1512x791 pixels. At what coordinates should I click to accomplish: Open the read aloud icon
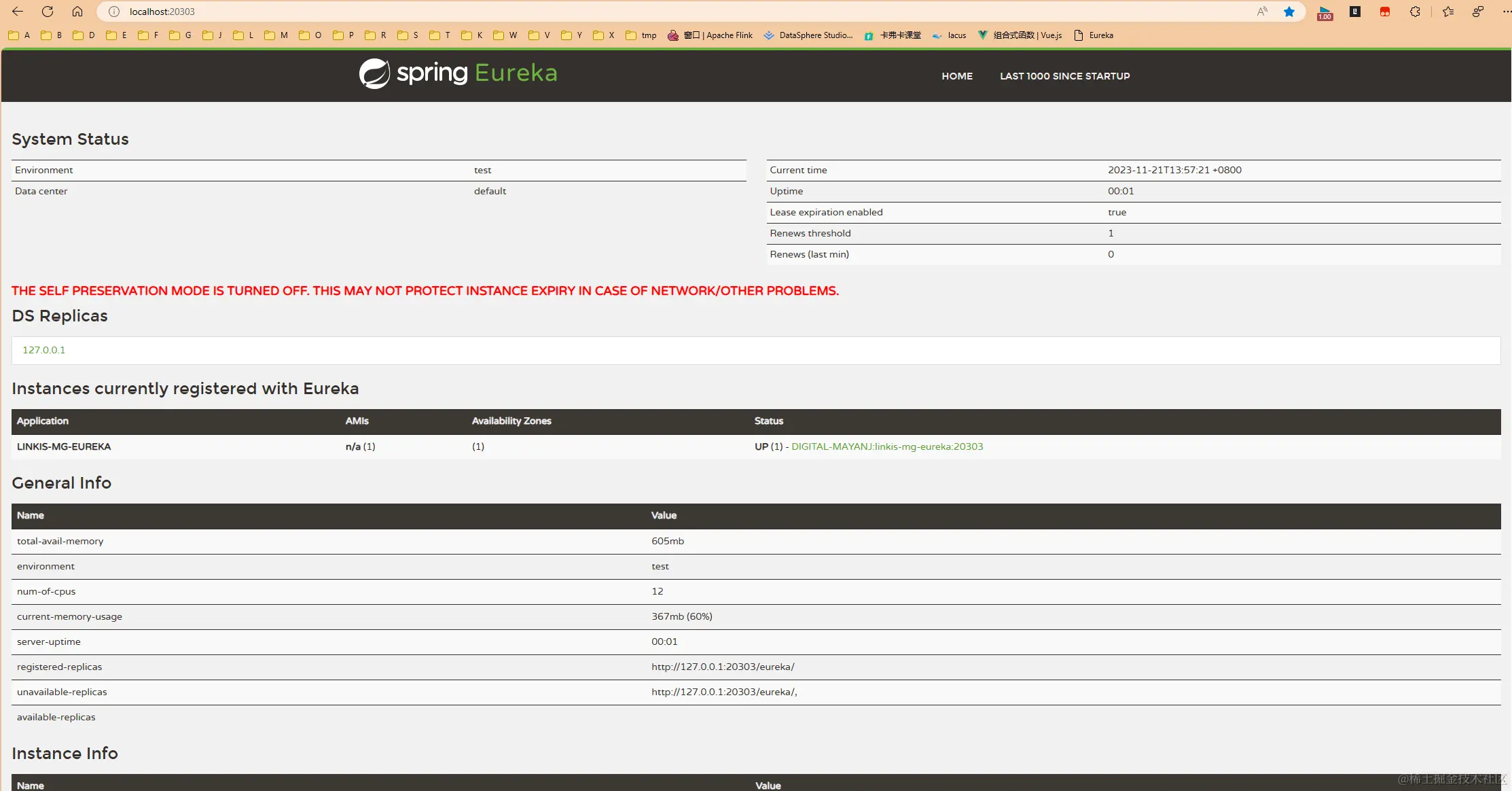click(x=1262, y=12)
